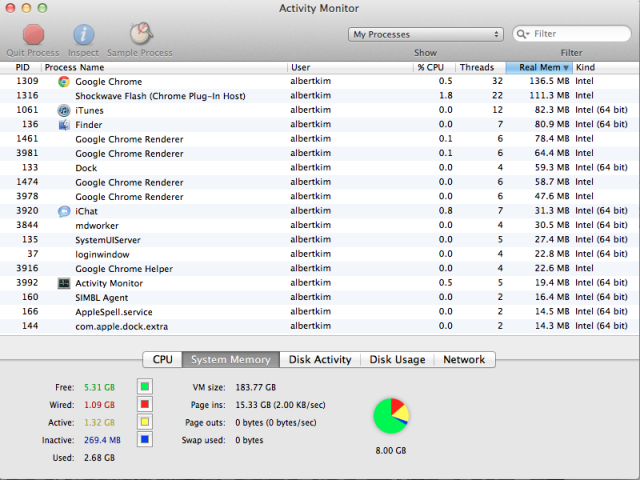
Task: Open the Disk Activity tab
Action: (320, 360)
